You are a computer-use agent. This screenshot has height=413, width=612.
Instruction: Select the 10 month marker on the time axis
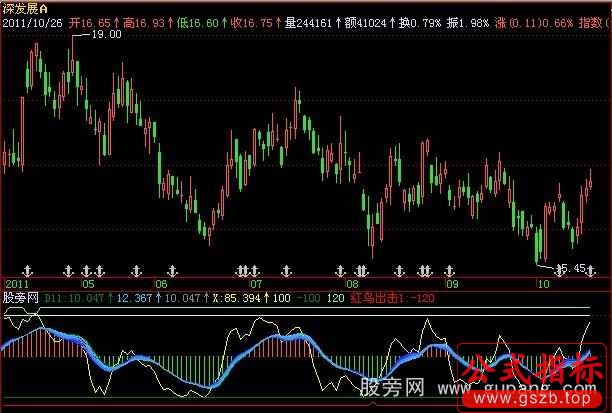tap(543, 284)
